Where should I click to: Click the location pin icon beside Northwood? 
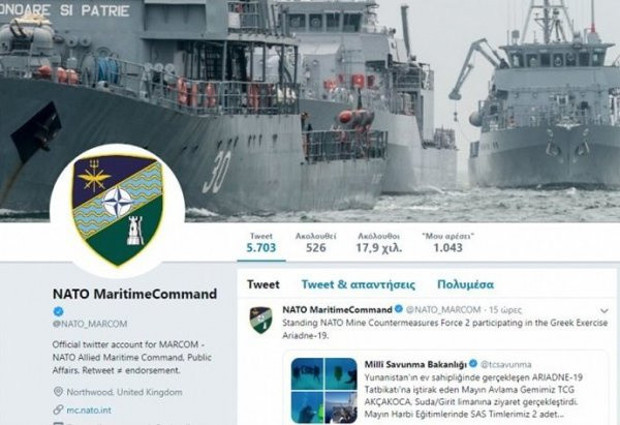(58, 392)
